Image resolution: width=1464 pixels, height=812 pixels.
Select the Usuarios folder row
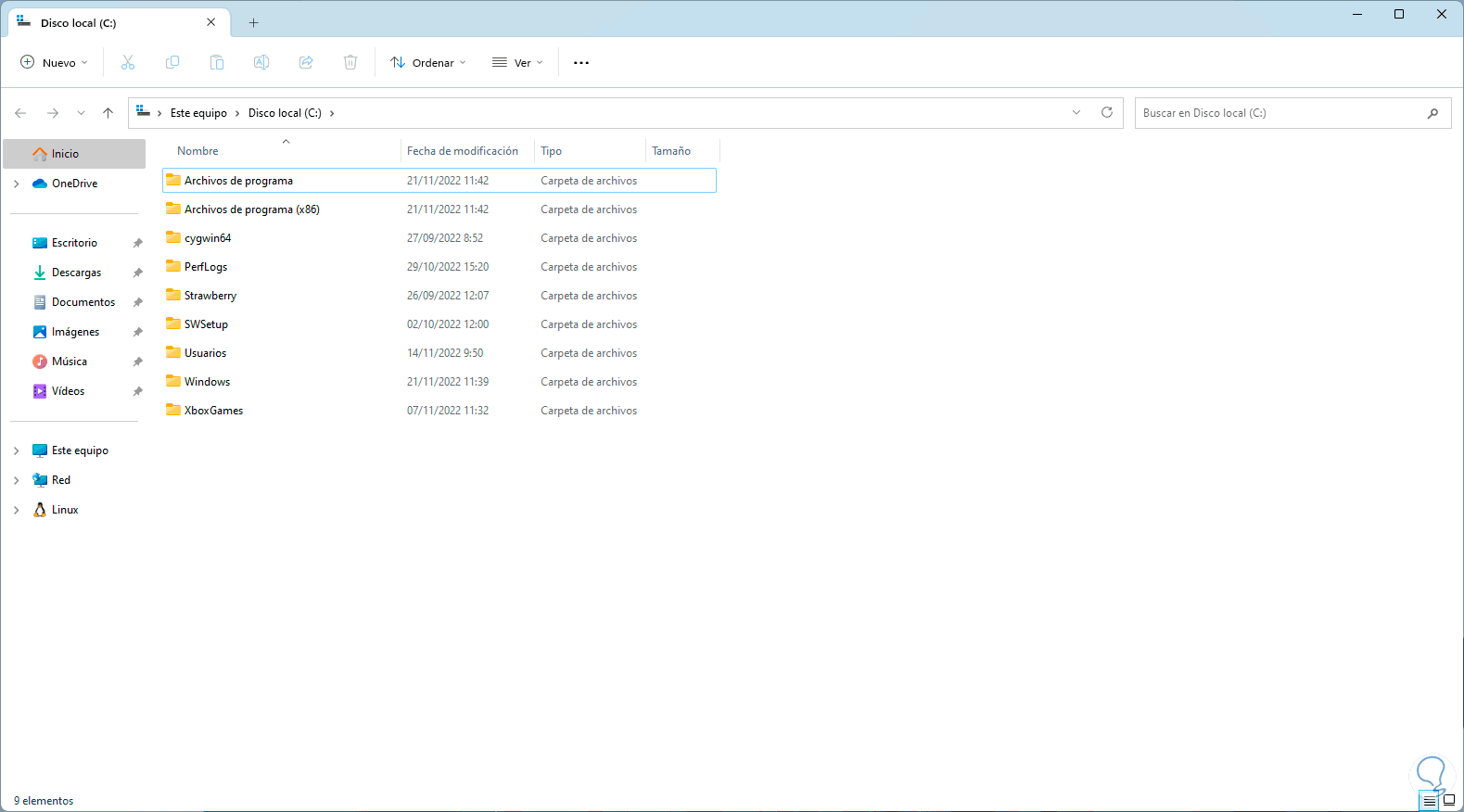(x=439, y=353)
